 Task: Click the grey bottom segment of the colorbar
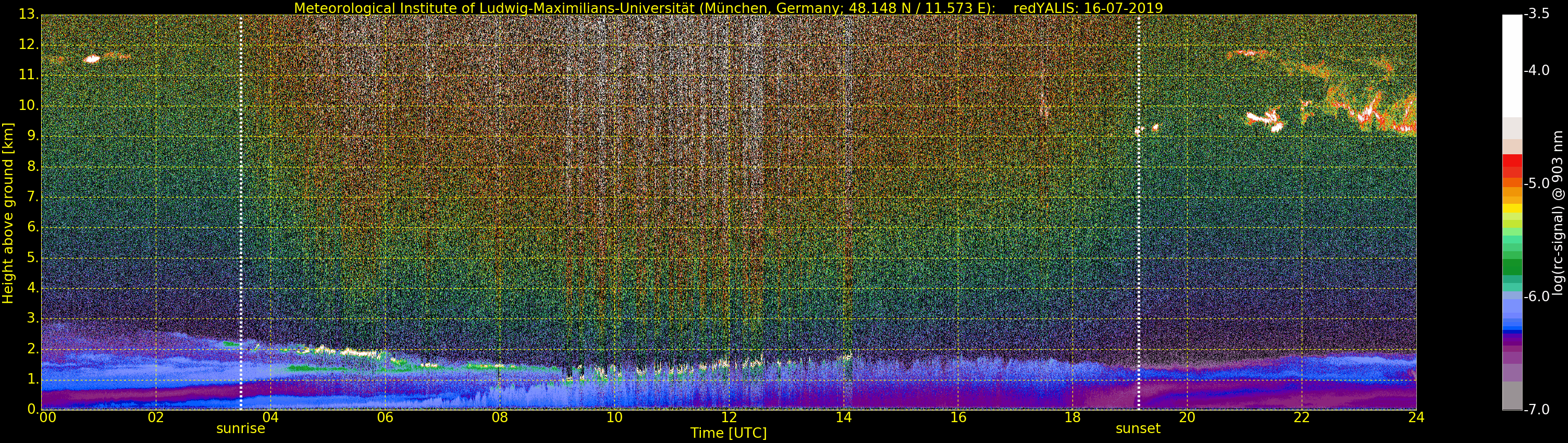[x=1512, y=396]
